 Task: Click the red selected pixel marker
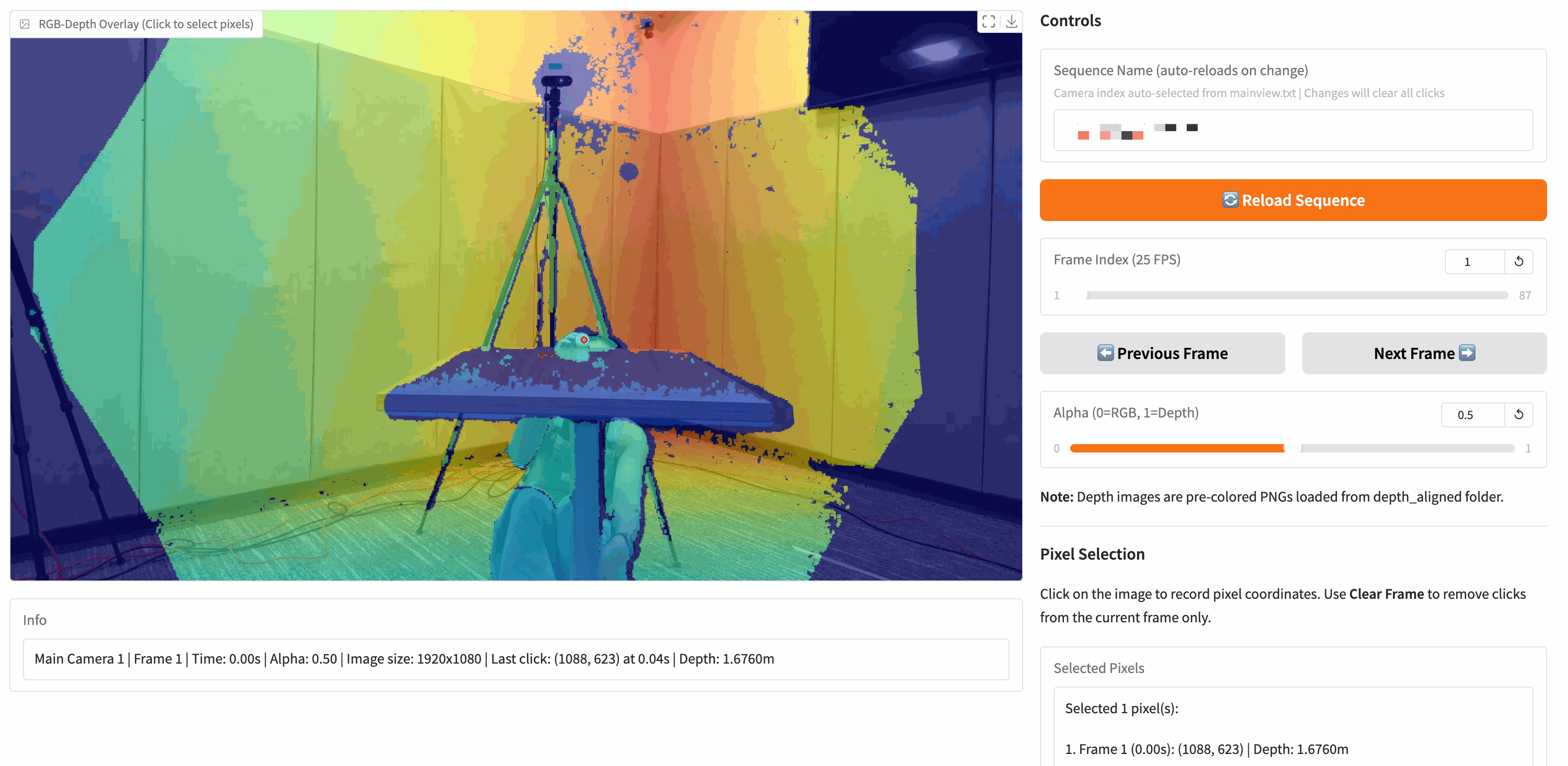click(x=584, y=340)
